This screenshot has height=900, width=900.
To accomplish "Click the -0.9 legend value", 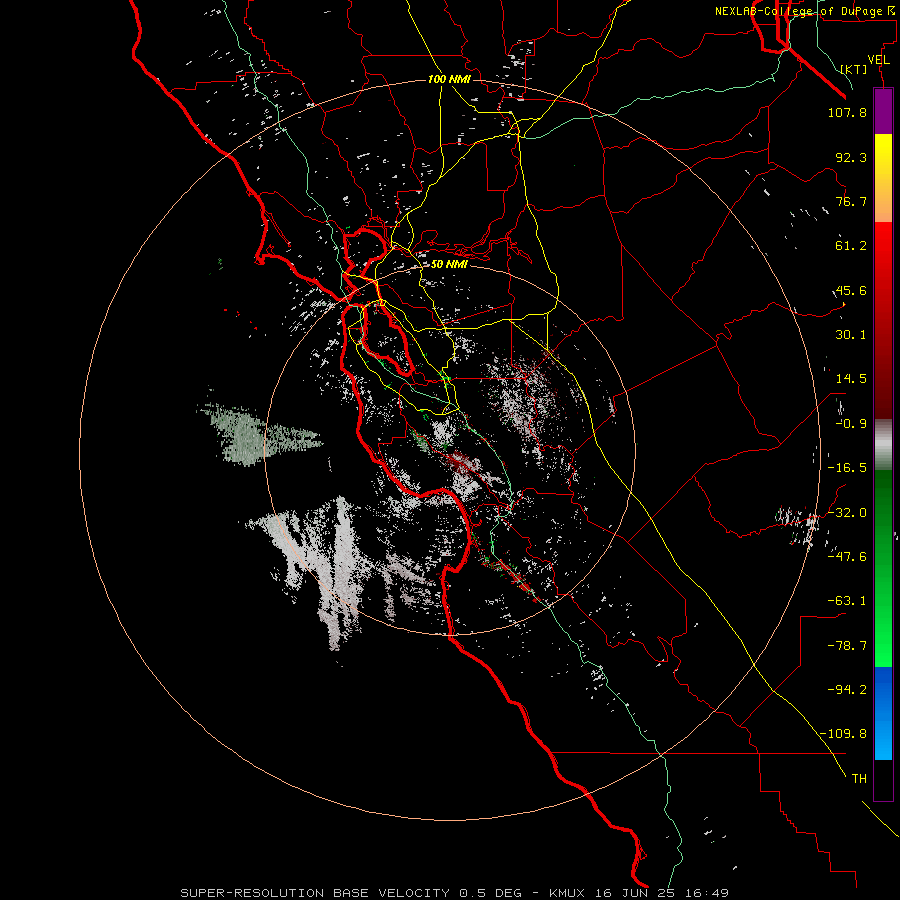I will coord(851,424).
